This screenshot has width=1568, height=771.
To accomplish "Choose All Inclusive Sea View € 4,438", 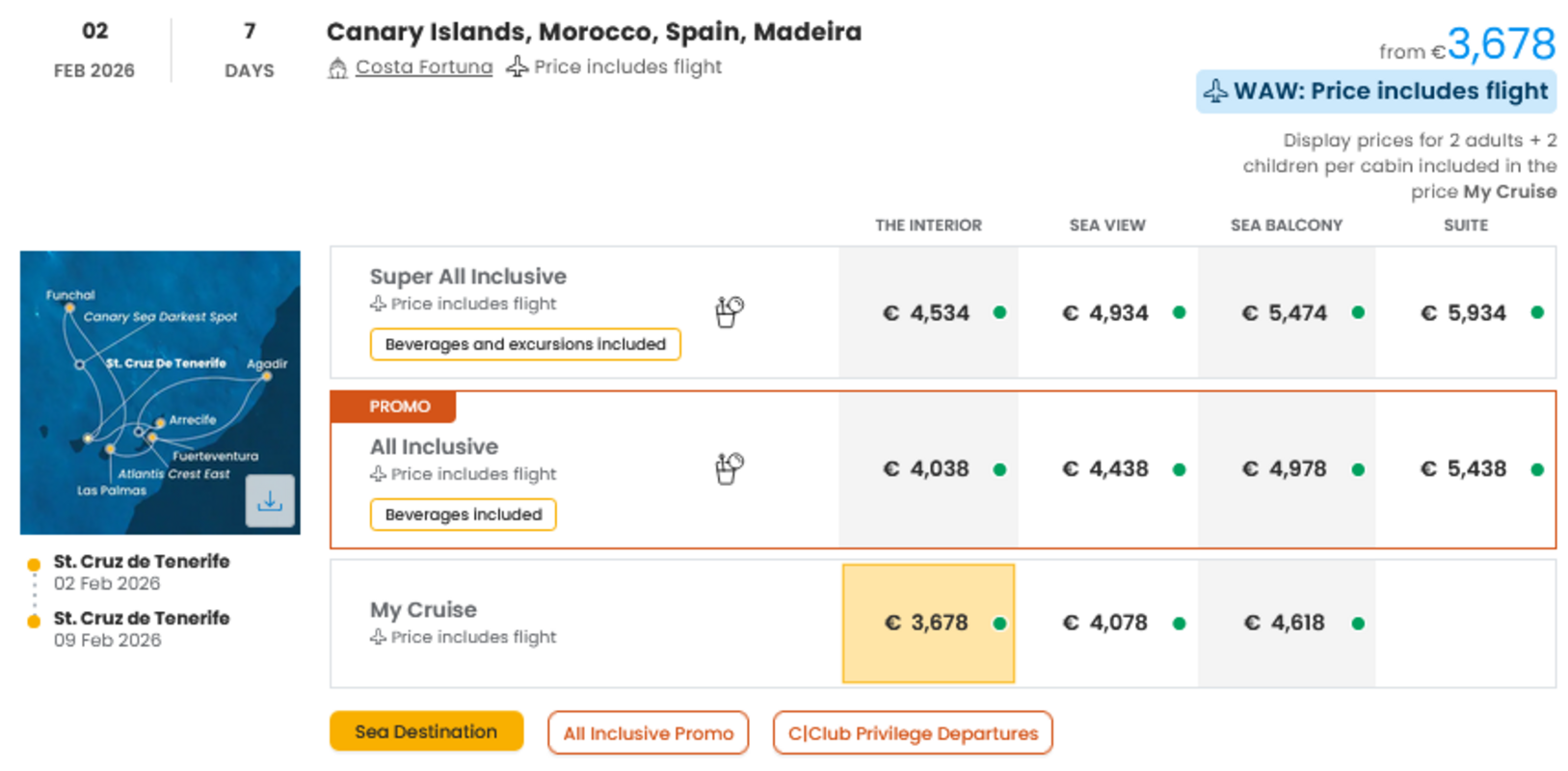I will coord(1106,469).
